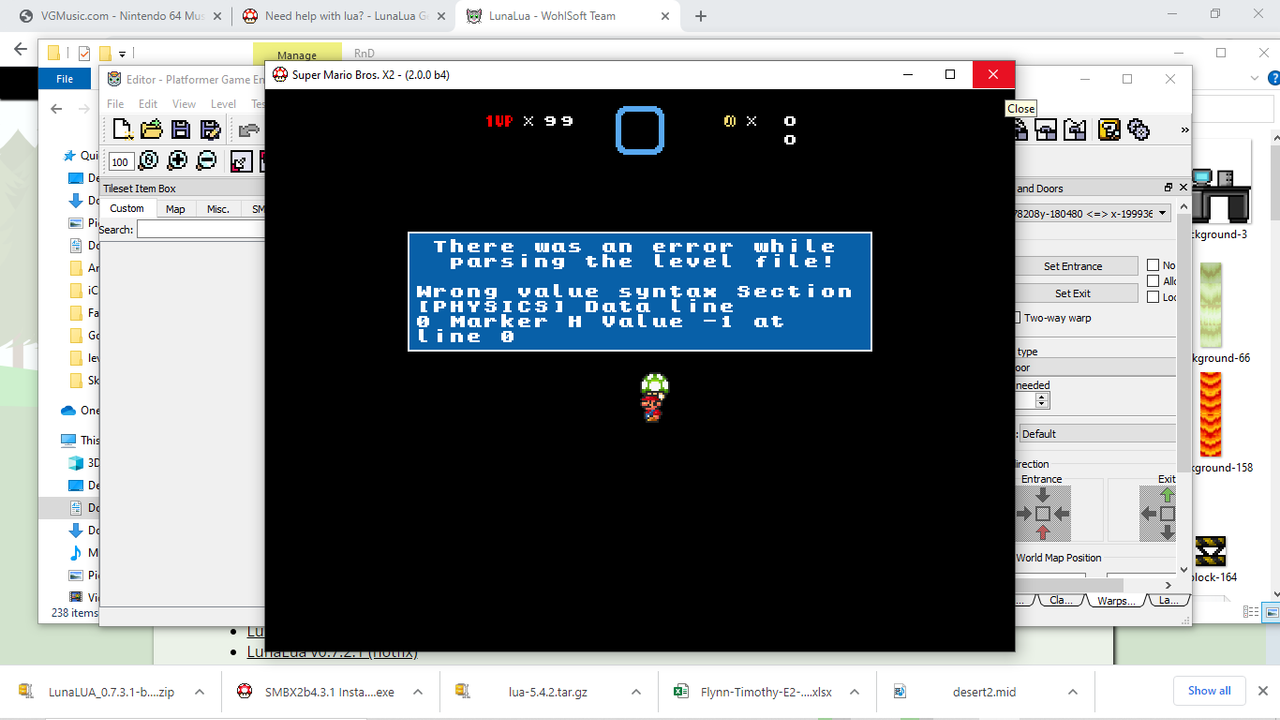The width and height of the screenshot is (1280, 720).
Task: Click the selection tool icon beside zoom-out
Action: click(242, 160)
